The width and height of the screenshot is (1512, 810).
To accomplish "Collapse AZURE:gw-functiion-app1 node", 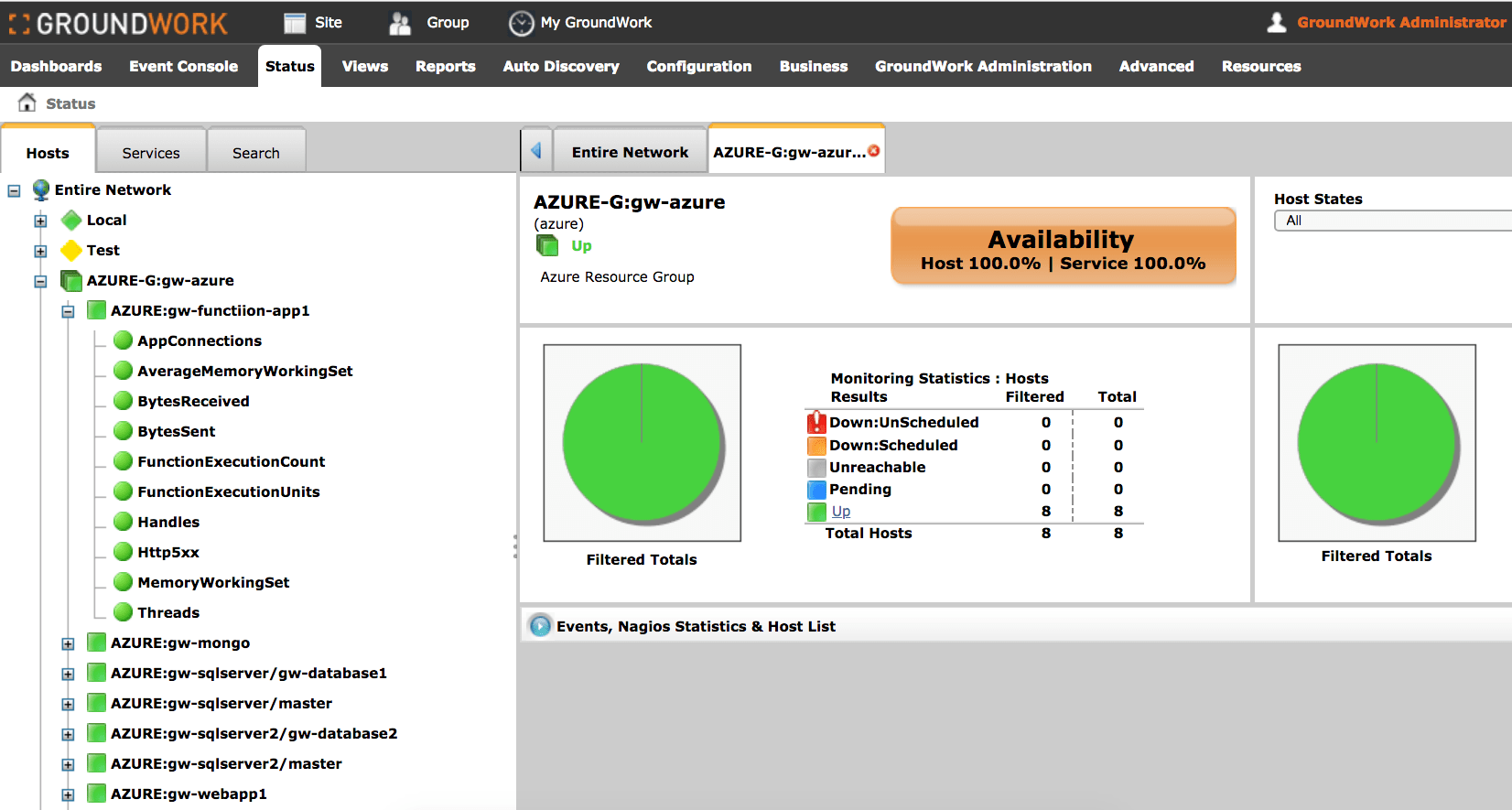I will tap(68, 311).
